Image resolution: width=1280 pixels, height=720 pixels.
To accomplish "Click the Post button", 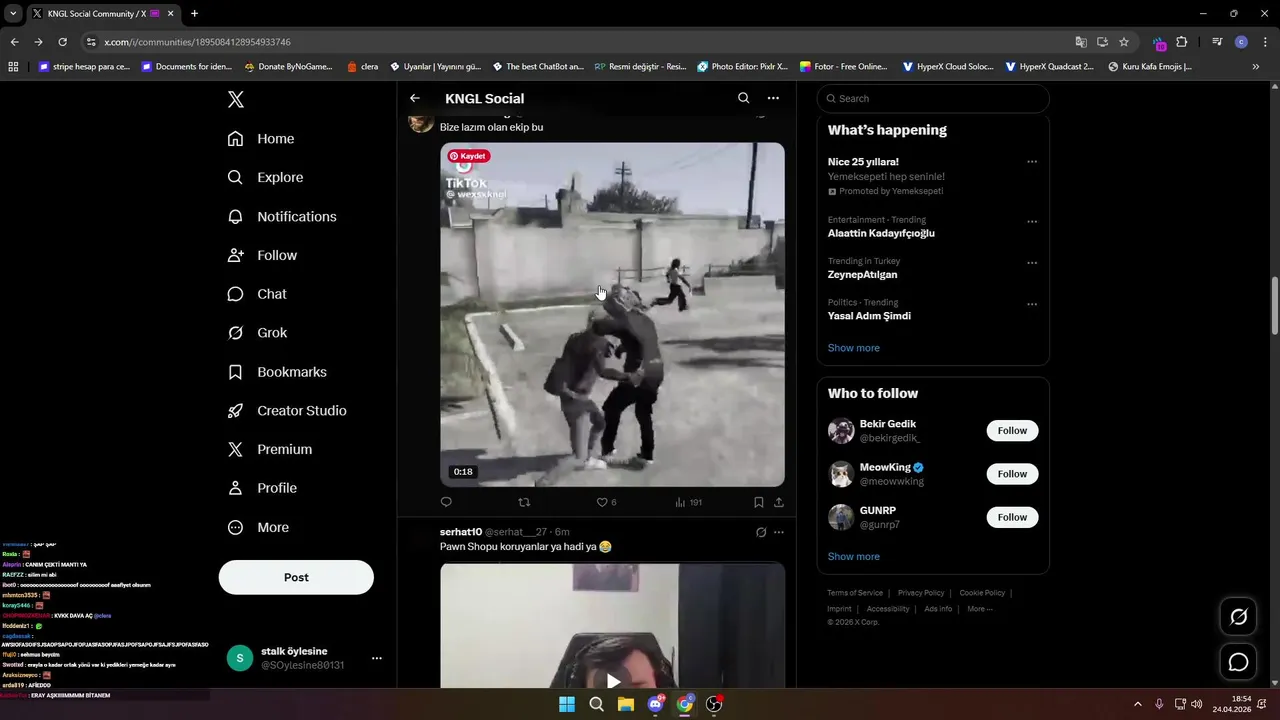I will [x=296, y=577].
